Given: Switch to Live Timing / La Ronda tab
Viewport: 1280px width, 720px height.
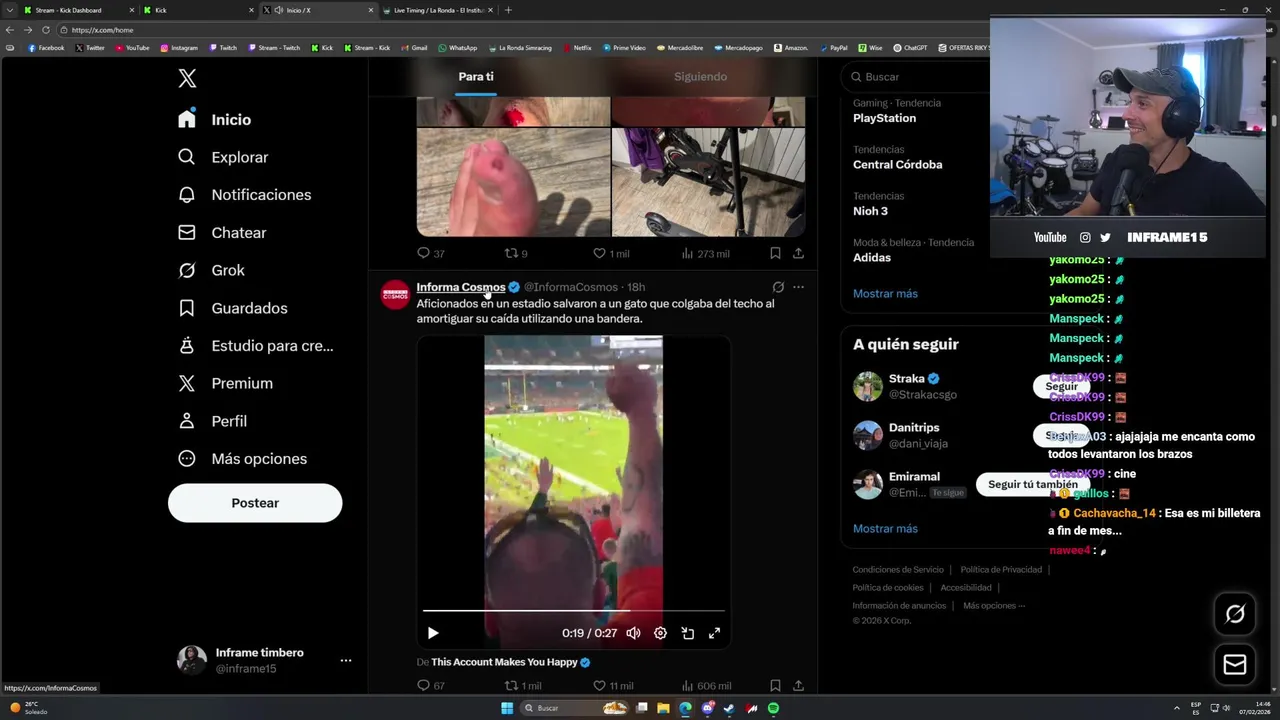Looking at the screenshot, I should pos(437,10).
